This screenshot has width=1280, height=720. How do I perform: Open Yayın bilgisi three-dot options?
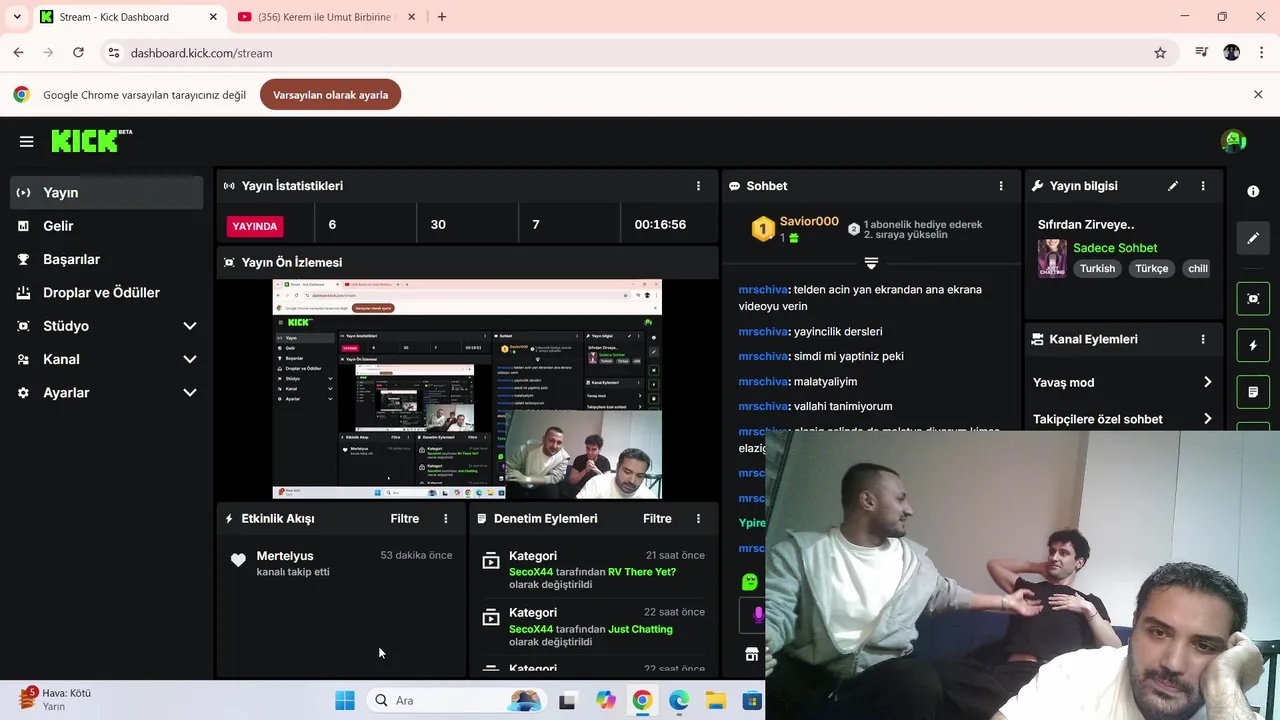(x=1203, y=186)
